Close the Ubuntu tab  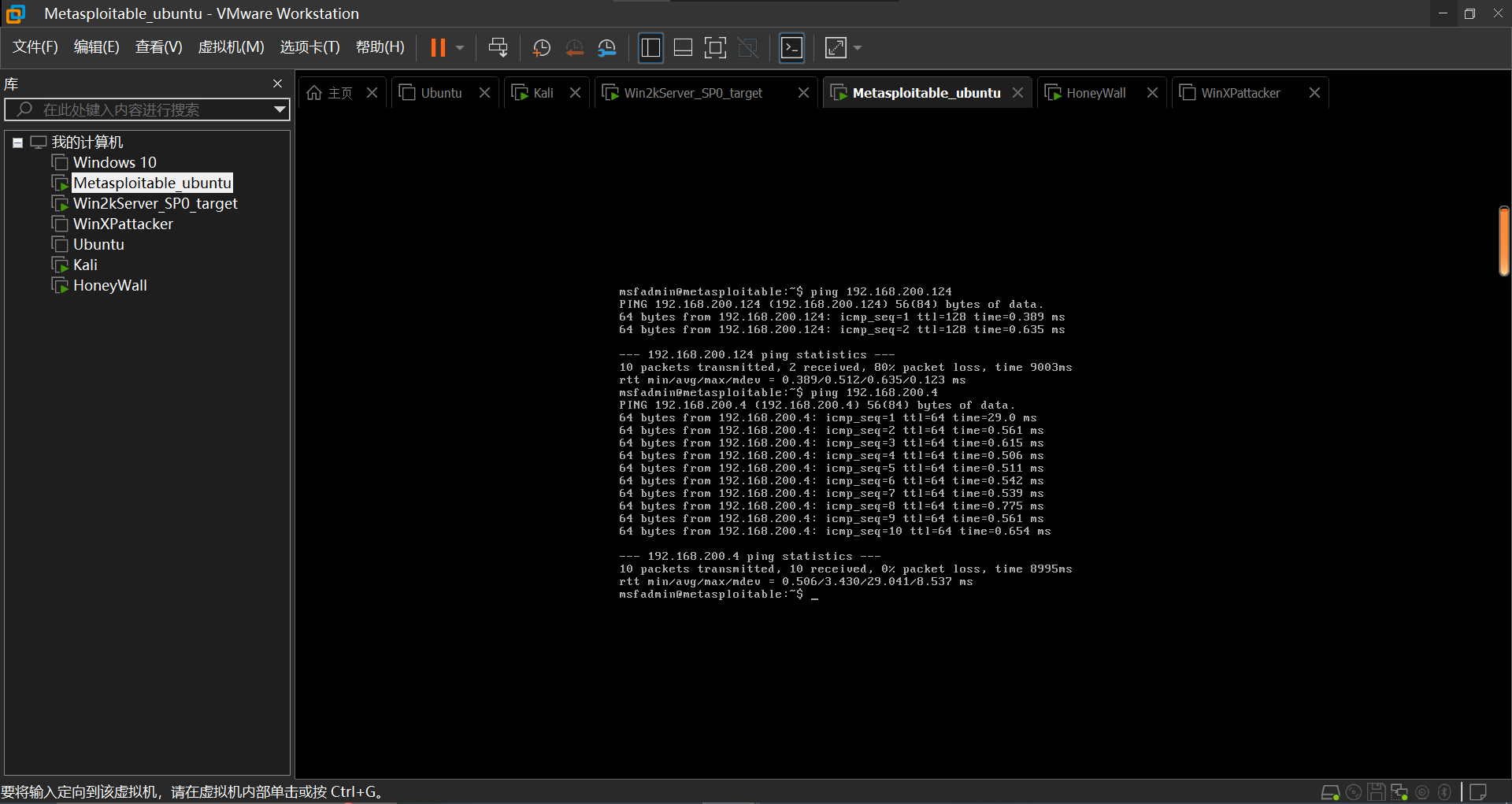(485, 93)
